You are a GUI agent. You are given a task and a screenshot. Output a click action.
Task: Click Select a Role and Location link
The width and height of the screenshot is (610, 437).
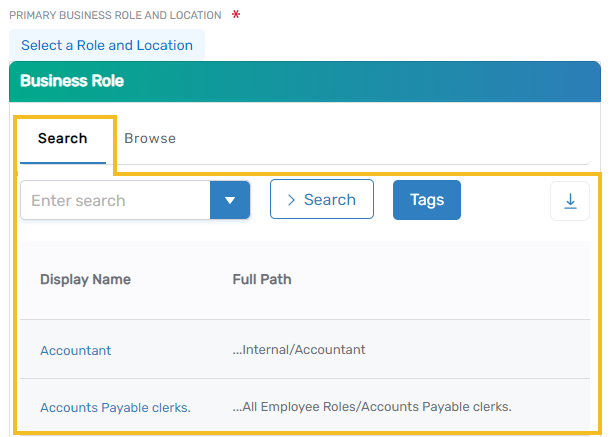click(107, 45)
